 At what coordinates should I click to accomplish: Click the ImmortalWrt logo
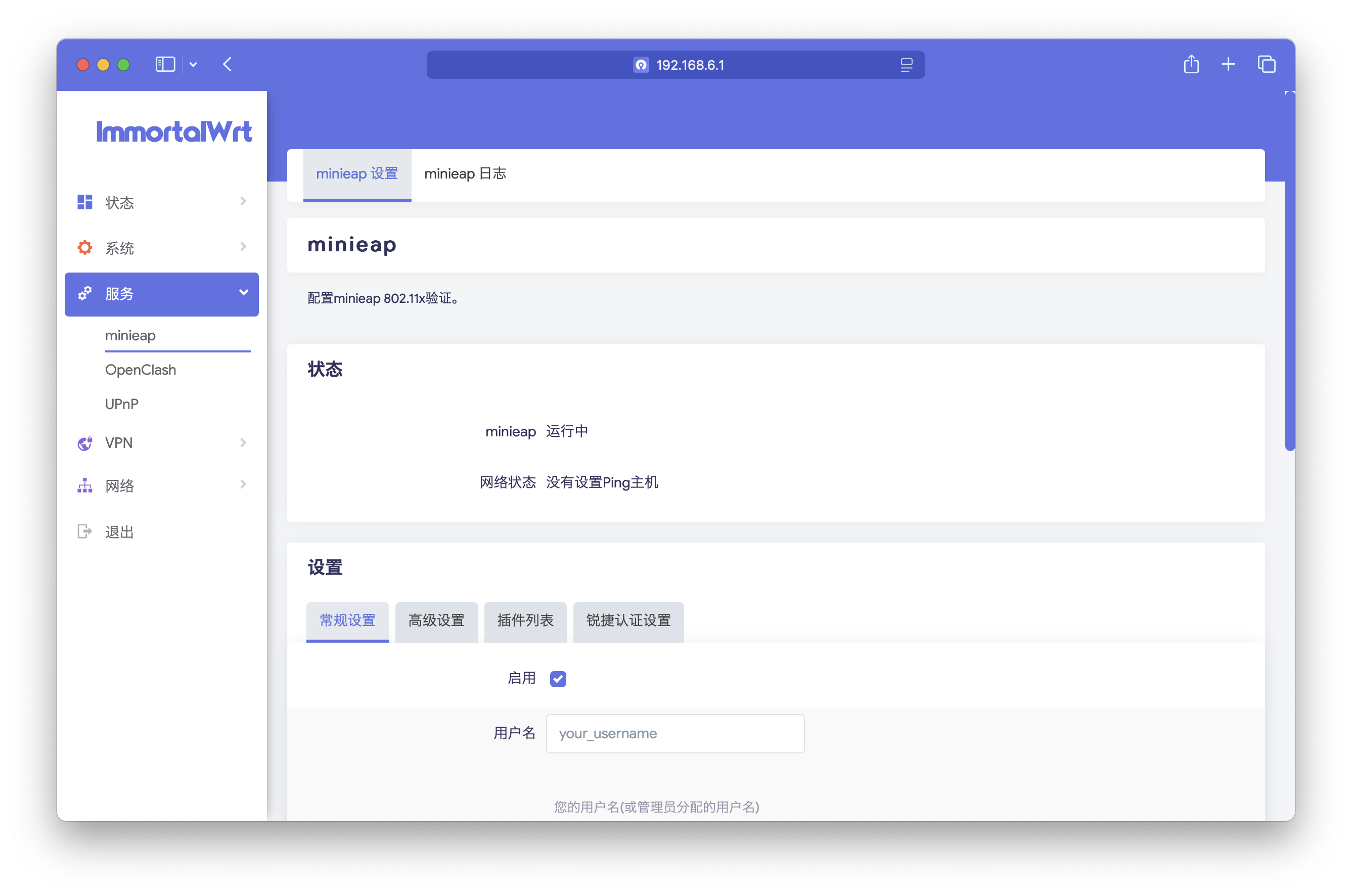point(174,132)
